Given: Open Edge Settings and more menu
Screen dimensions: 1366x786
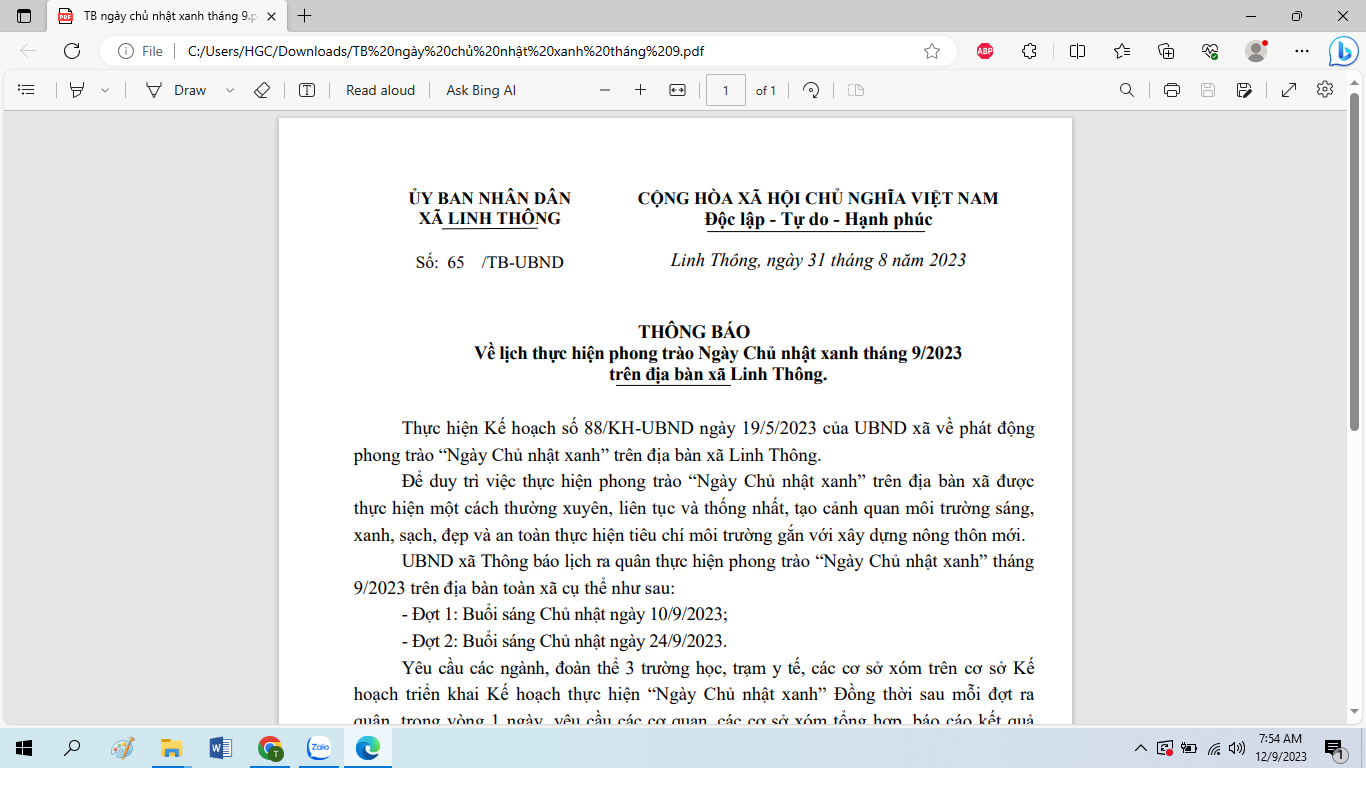Looking at the screenshot, I should [1301, 51].
